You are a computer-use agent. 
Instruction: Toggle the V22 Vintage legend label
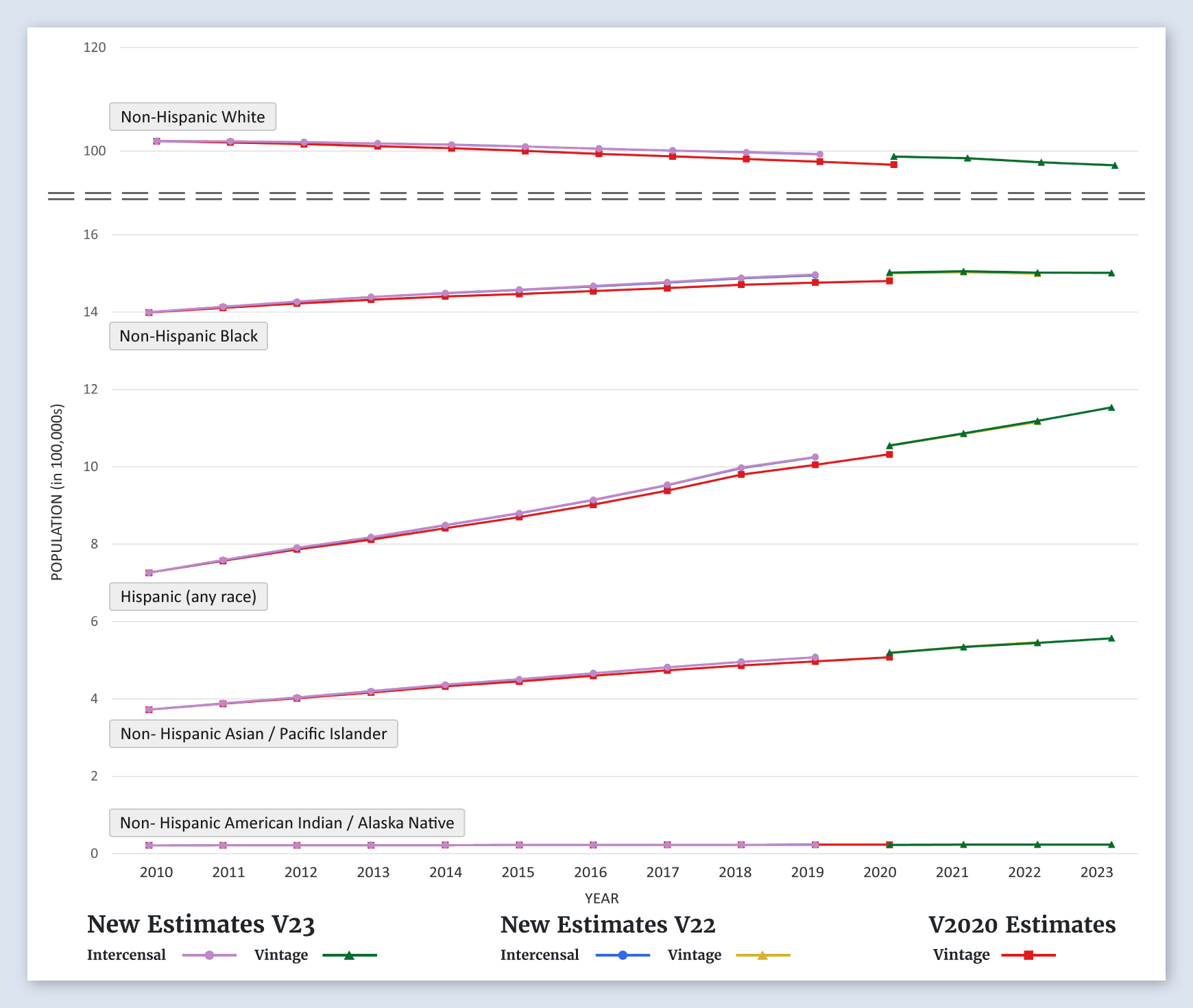694,955
